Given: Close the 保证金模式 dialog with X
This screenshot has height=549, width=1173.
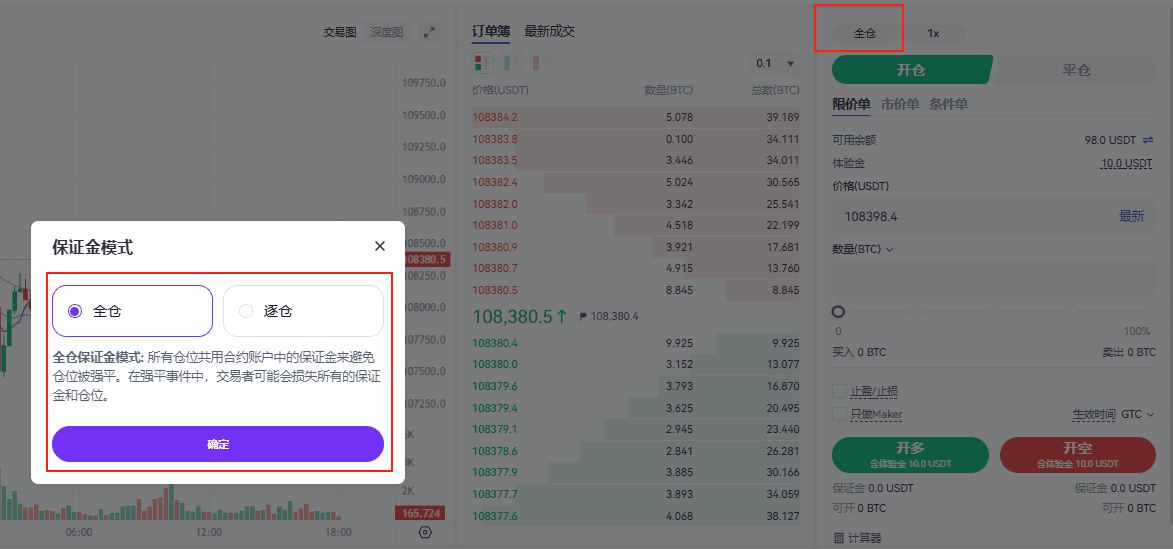Looking at the screenshot, I should click(380, 246).
